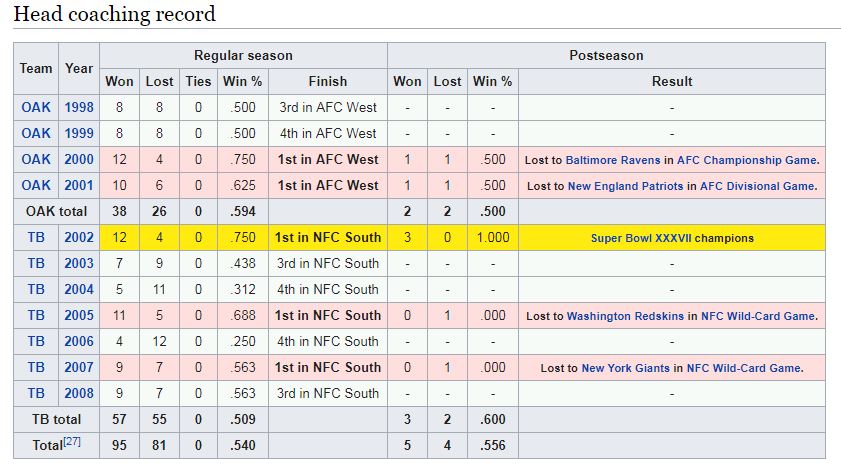Open the 2001 season year link
This screenshot has width=841, height=476.
point(79,185)
